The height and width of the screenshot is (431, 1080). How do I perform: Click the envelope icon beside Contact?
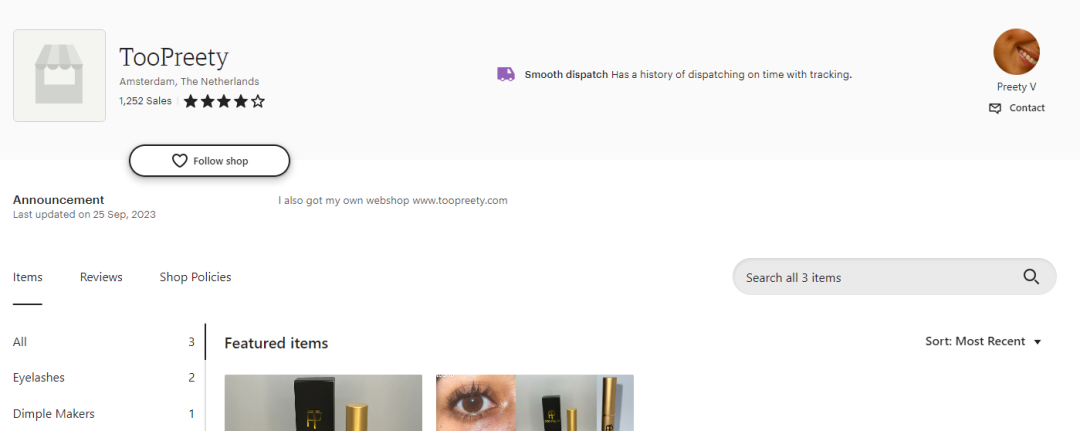pos(995,108)
